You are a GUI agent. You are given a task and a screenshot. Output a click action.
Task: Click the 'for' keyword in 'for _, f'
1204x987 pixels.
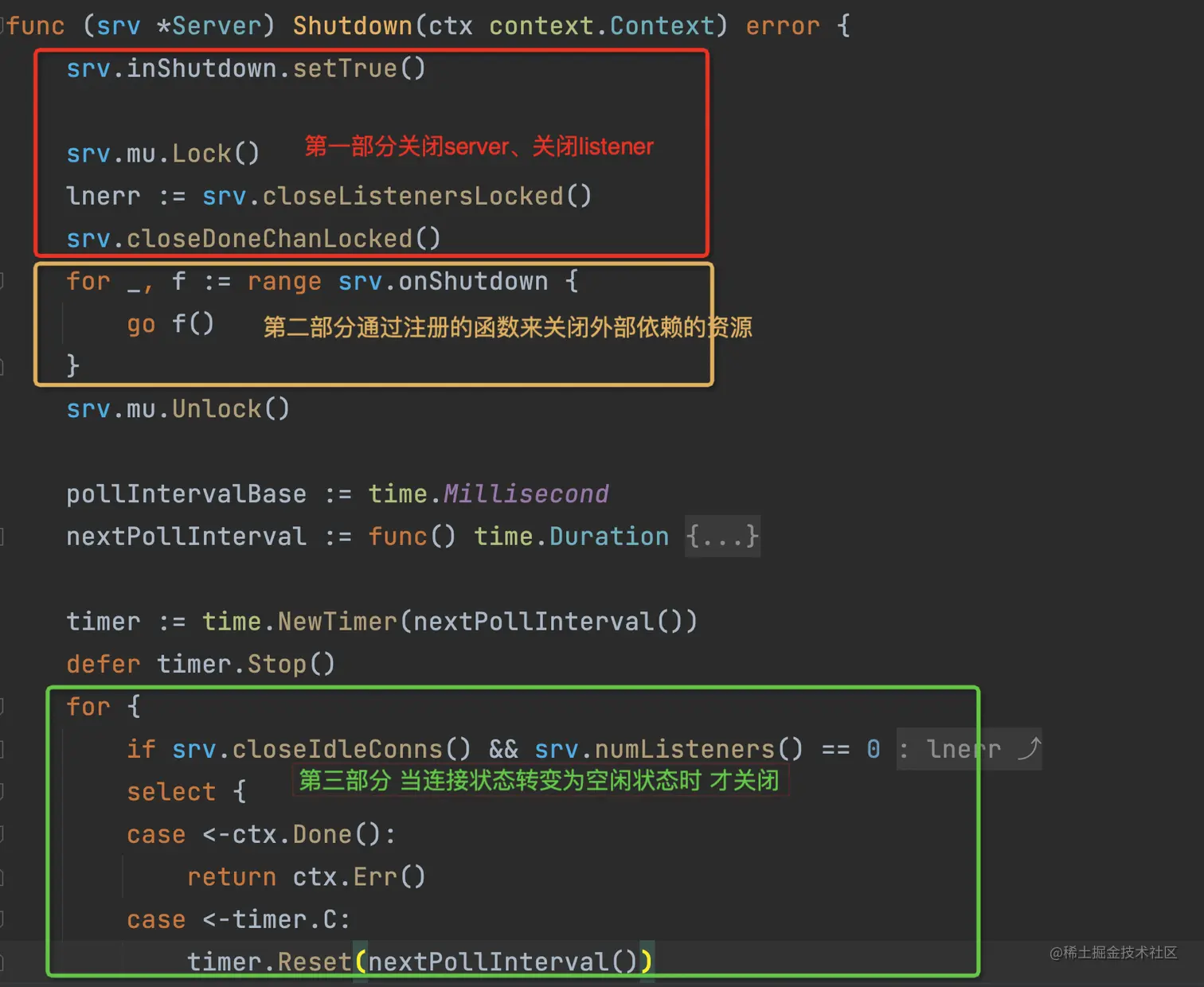point(88,281)
